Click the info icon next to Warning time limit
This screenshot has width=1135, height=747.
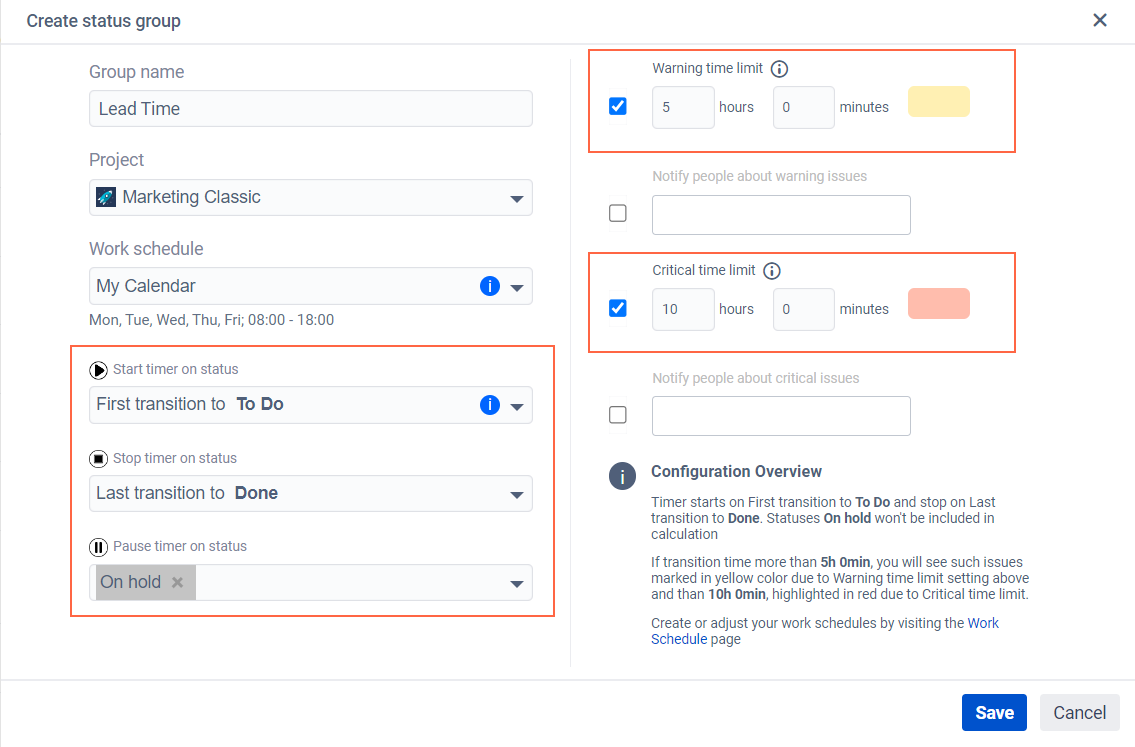[x=779, y=69]
